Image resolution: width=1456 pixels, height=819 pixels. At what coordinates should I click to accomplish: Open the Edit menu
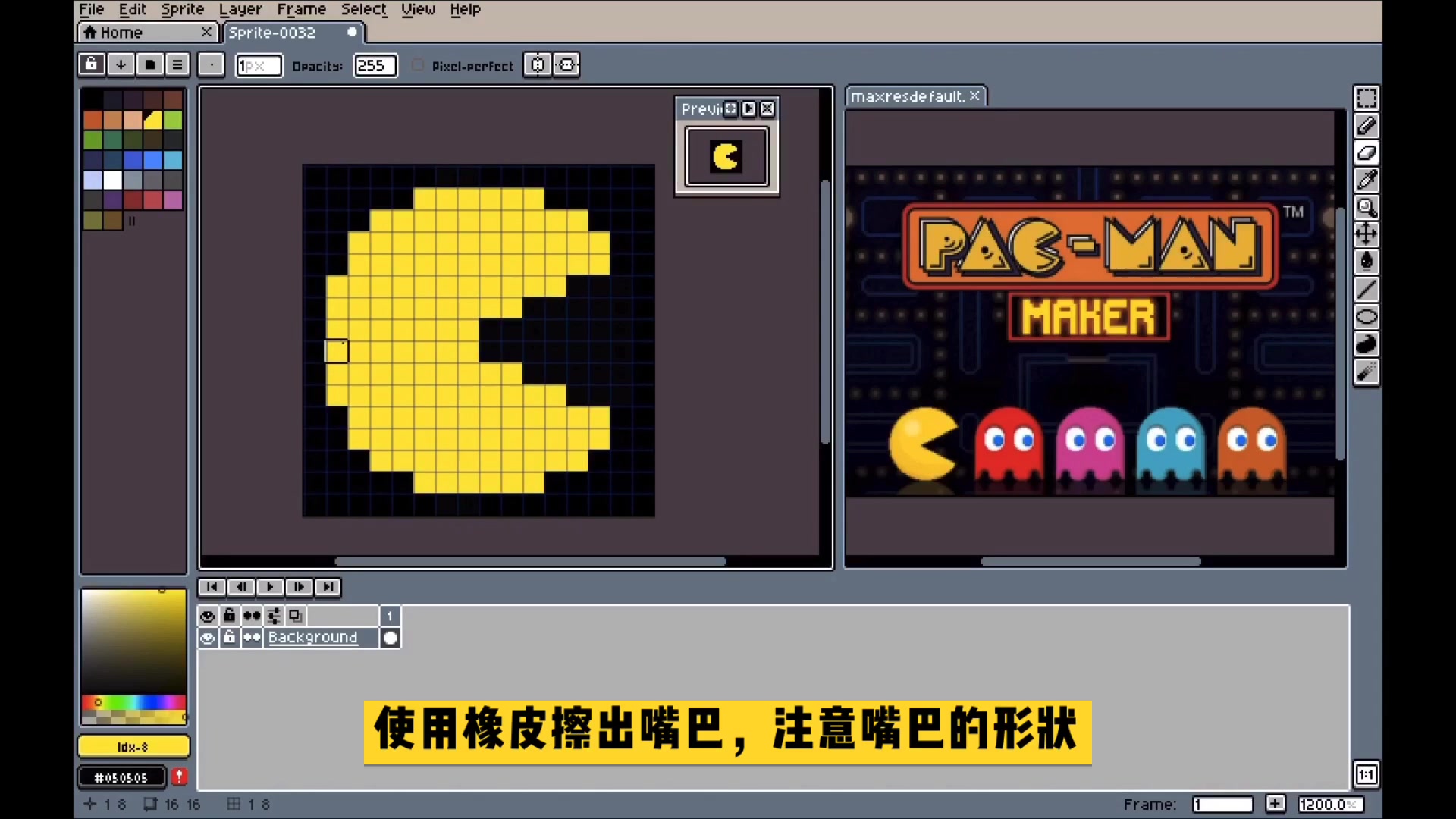click(x=132, y=9)
